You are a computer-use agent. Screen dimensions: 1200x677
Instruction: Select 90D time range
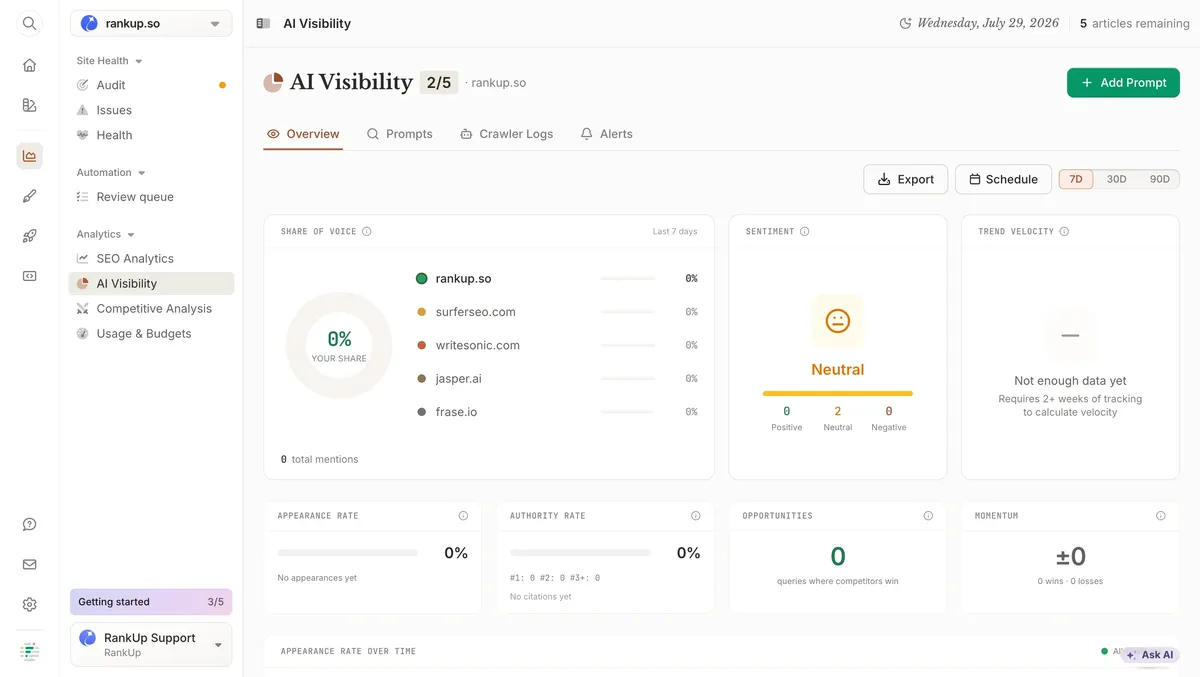pos(1159,179)
